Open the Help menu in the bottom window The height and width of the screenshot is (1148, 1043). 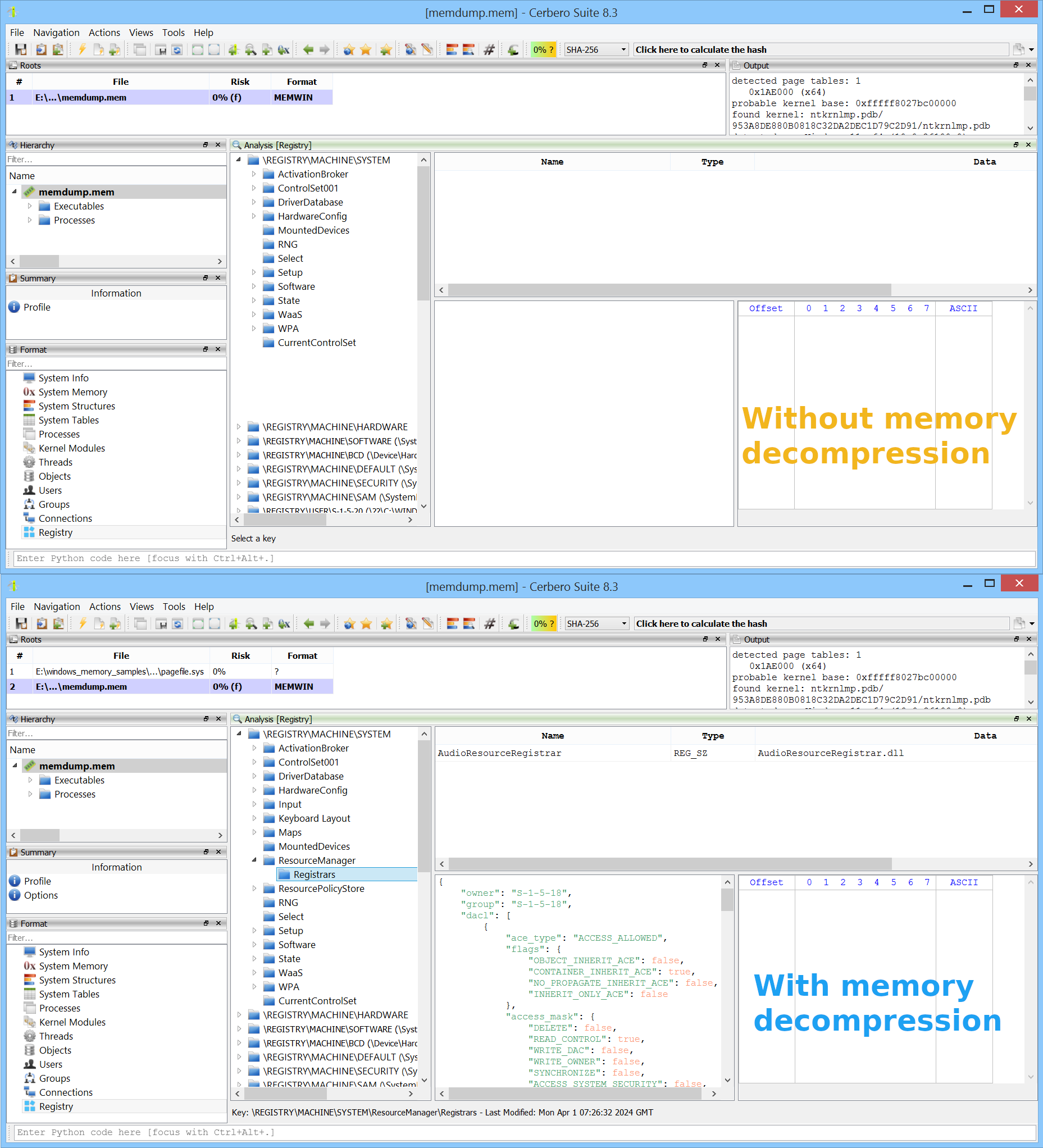(x=204, y=607)
